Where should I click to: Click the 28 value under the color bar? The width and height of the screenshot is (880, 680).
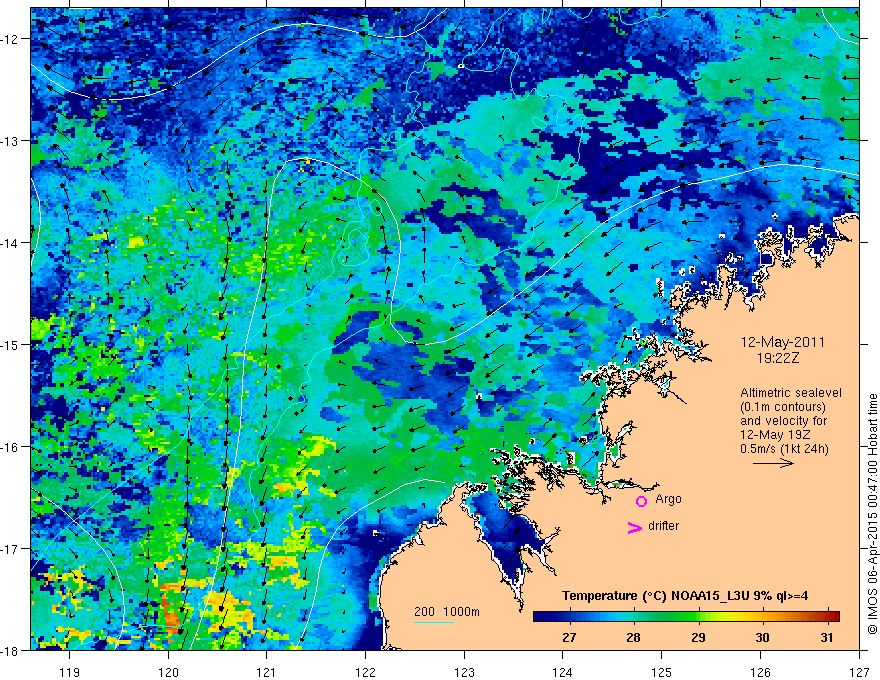tap(634, 637)
